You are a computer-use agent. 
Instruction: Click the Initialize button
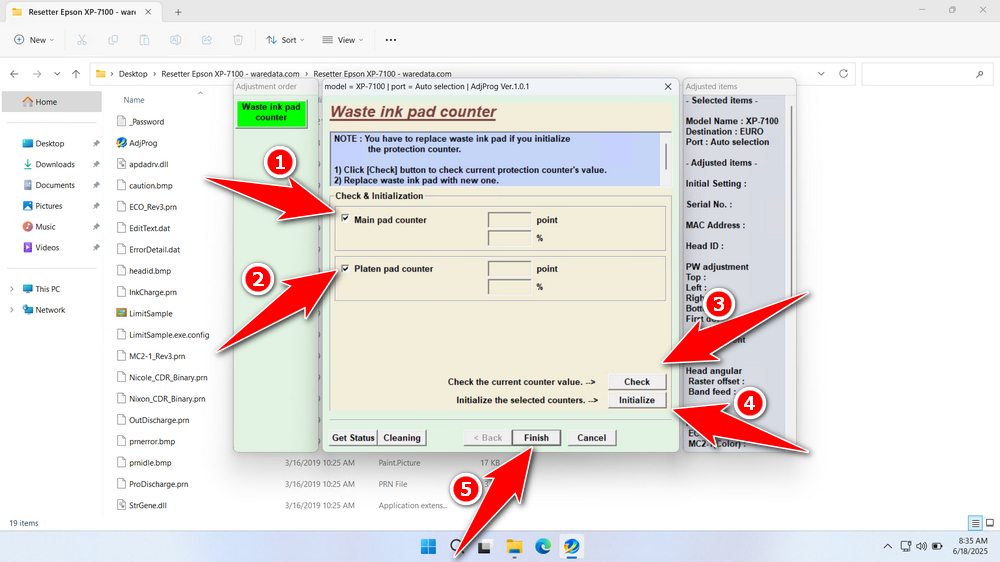tap(636, 400)
